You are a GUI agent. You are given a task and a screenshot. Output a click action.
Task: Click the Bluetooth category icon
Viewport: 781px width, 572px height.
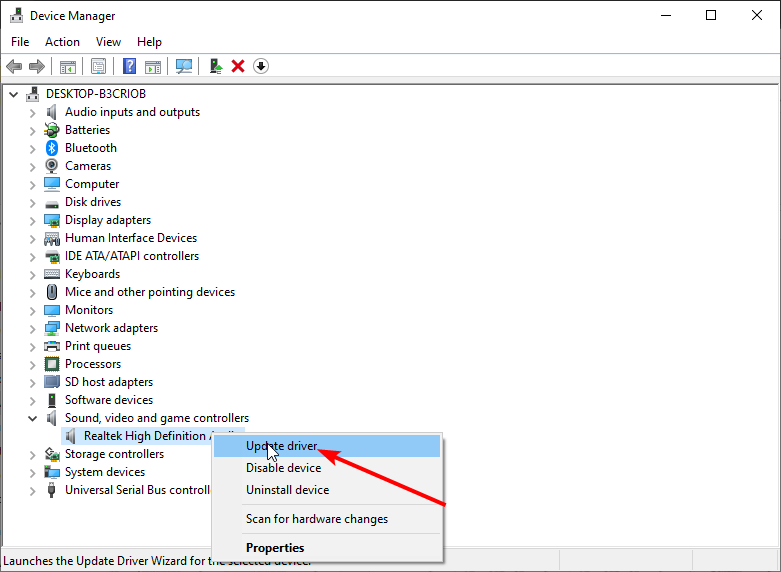coord(52,148)
